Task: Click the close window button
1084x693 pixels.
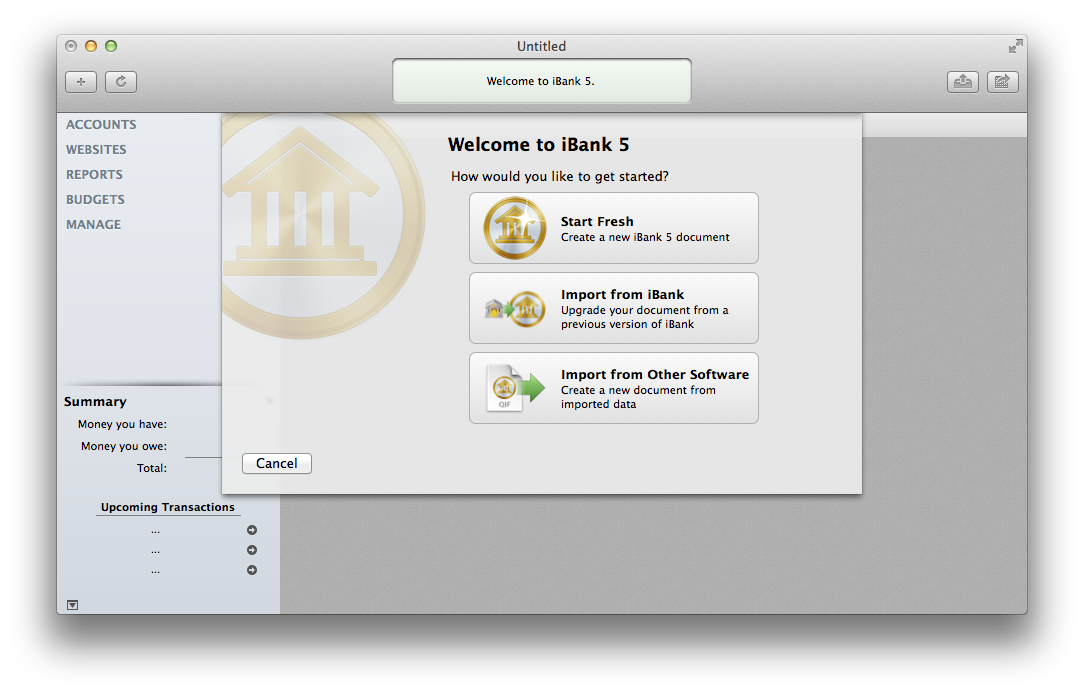Action: click(71, 46)
